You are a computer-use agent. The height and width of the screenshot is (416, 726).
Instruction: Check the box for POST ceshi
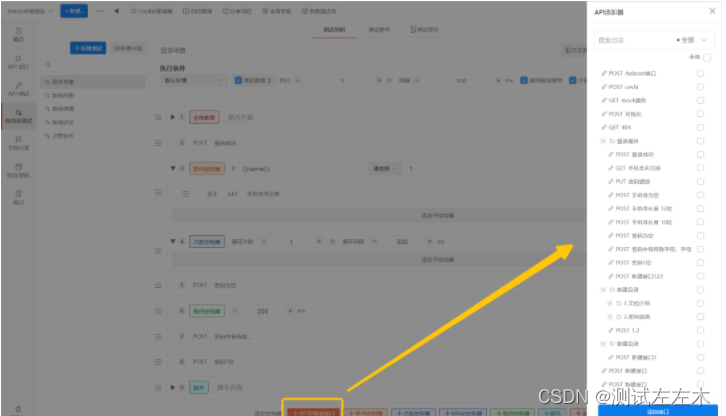point(701,87)
